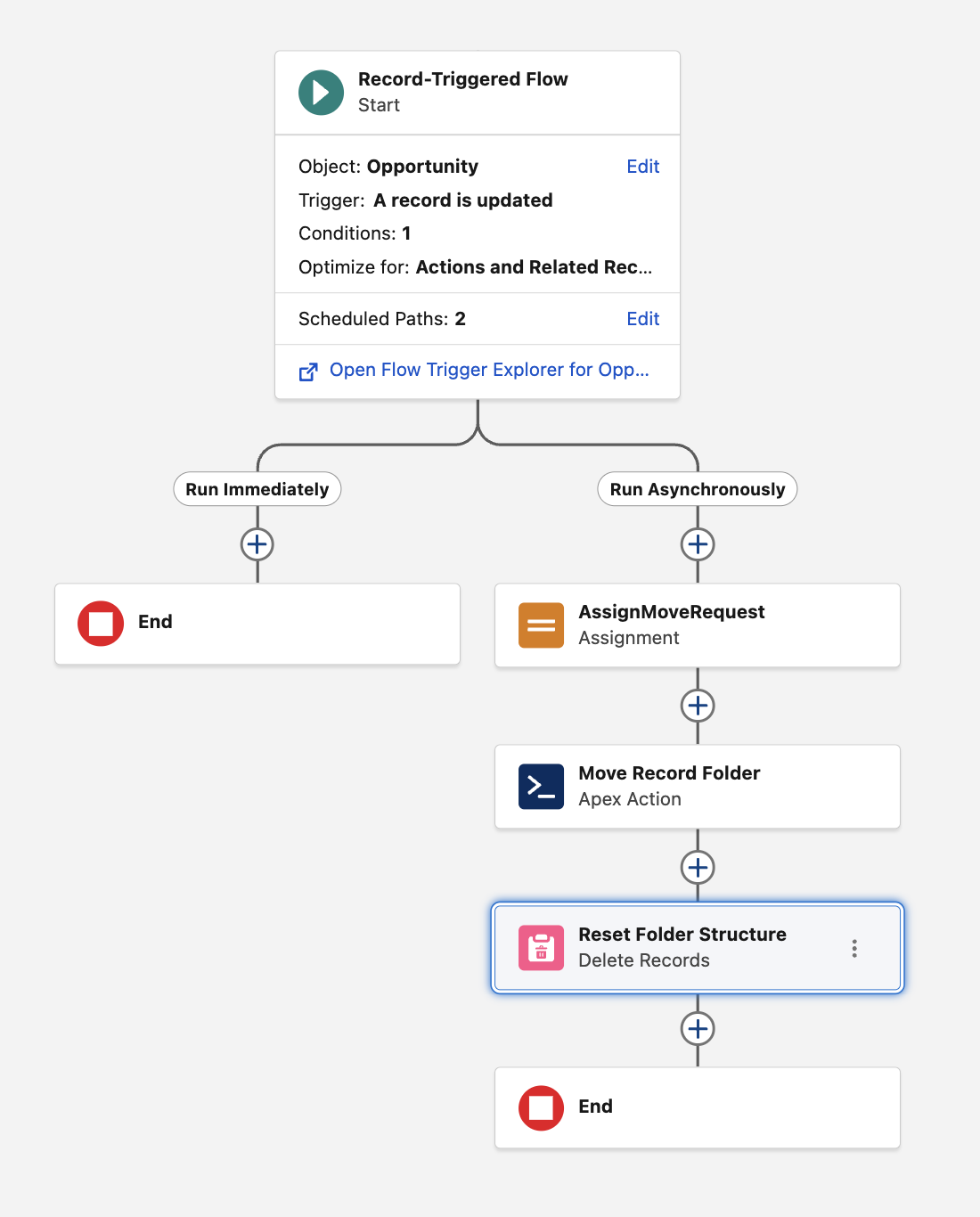Click the Move Record Folder Apex icon

pos(541,787)
